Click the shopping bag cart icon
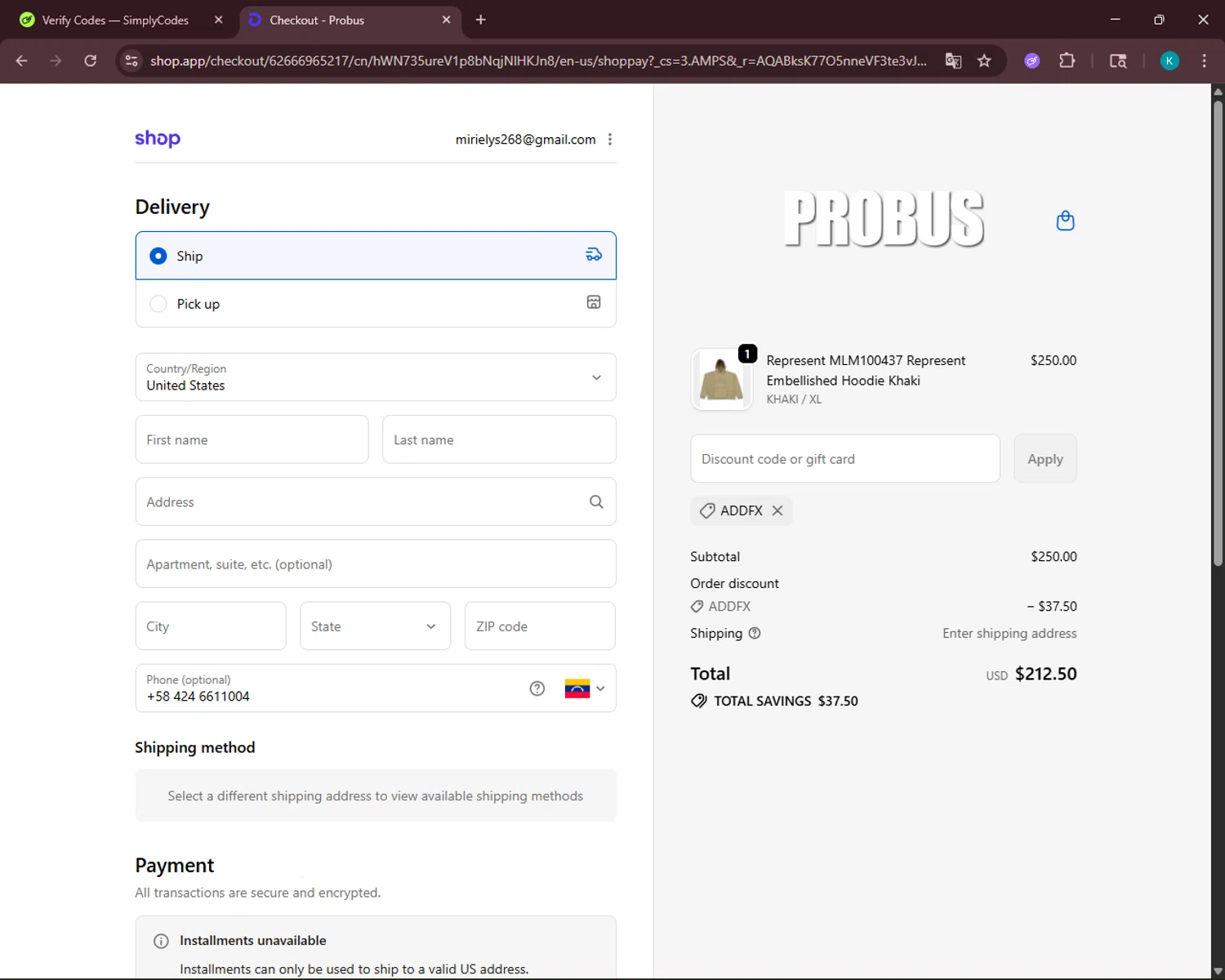The height and width of the screenshot is (980, 1225). tap(1065, 220)
